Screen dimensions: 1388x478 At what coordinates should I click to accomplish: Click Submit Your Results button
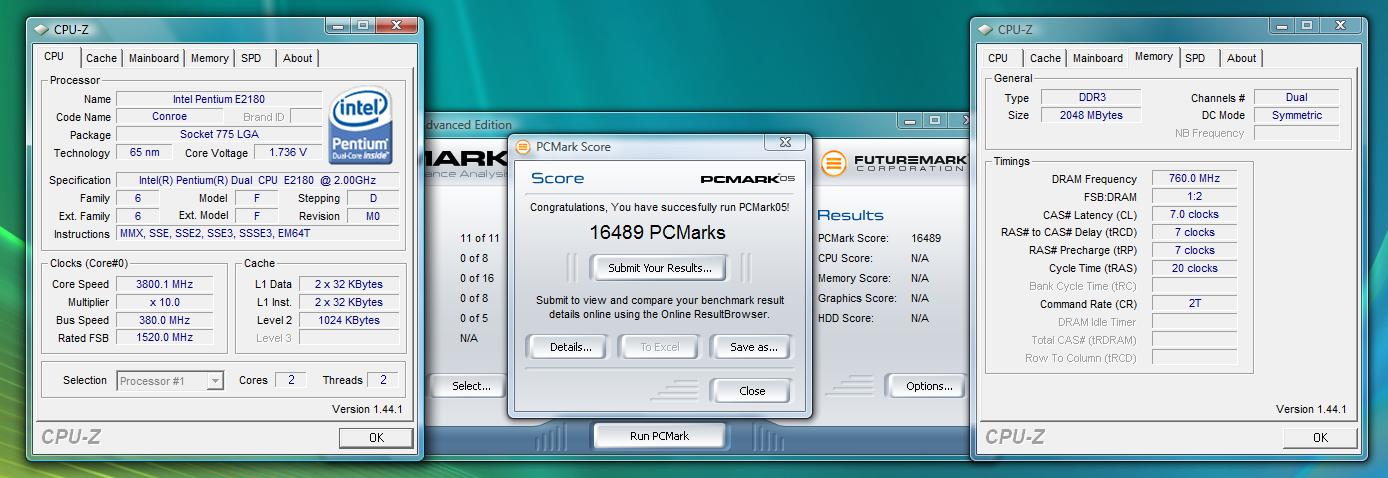[660, 268]
